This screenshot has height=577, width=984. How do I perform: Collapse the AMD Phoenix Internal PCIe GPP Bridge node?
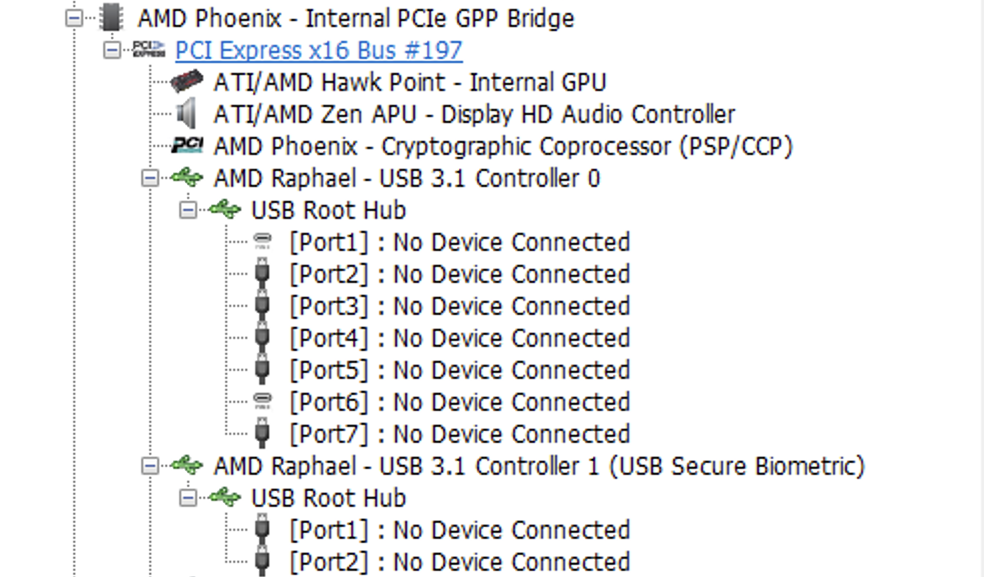74,18
